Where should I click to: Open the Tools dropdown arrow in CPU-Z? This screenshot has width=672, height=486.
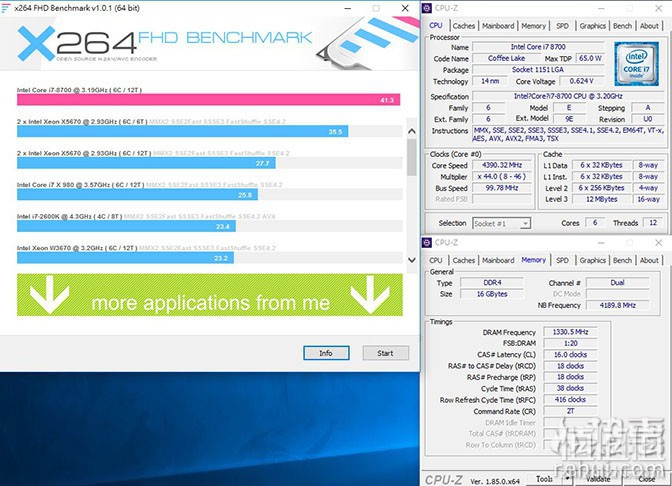click(567, 479)
